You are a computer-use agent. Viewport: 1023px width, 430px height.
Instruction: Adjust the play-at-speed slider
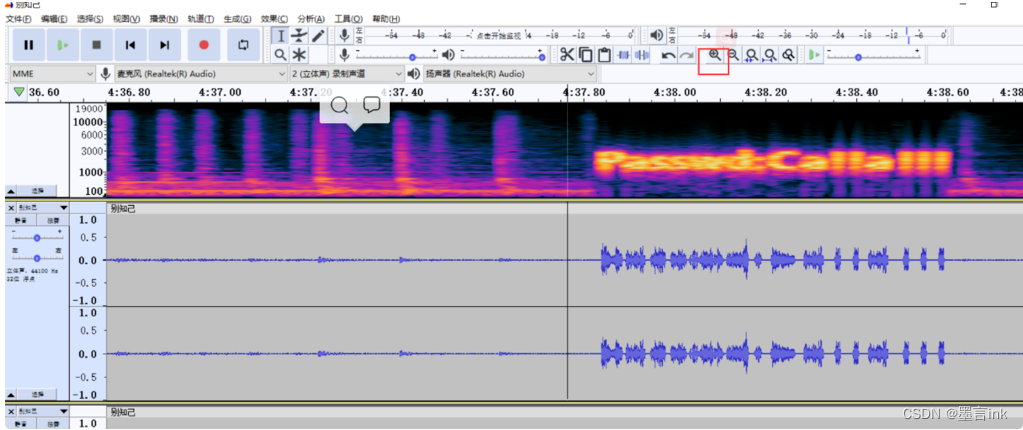pyautogui.click(x=874, y=55)
